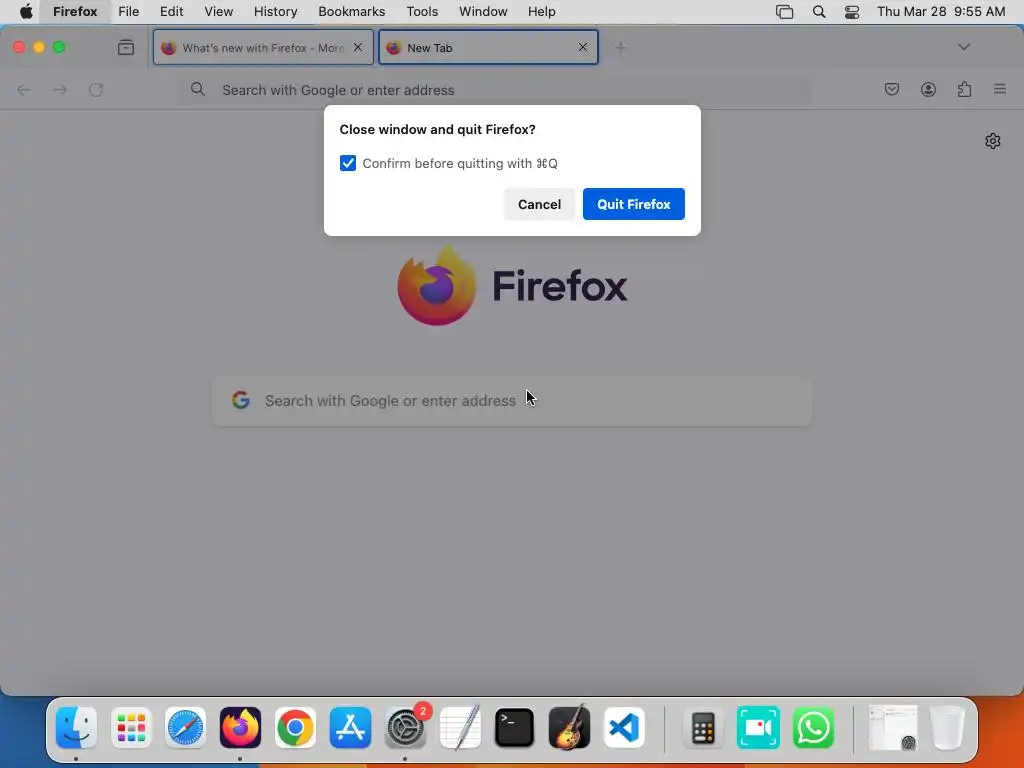Image resolution: width=1024 pixels, height=768 pixels.
Task: Launch Google Chrome from the Dock
Action: [x=295, y=728]
